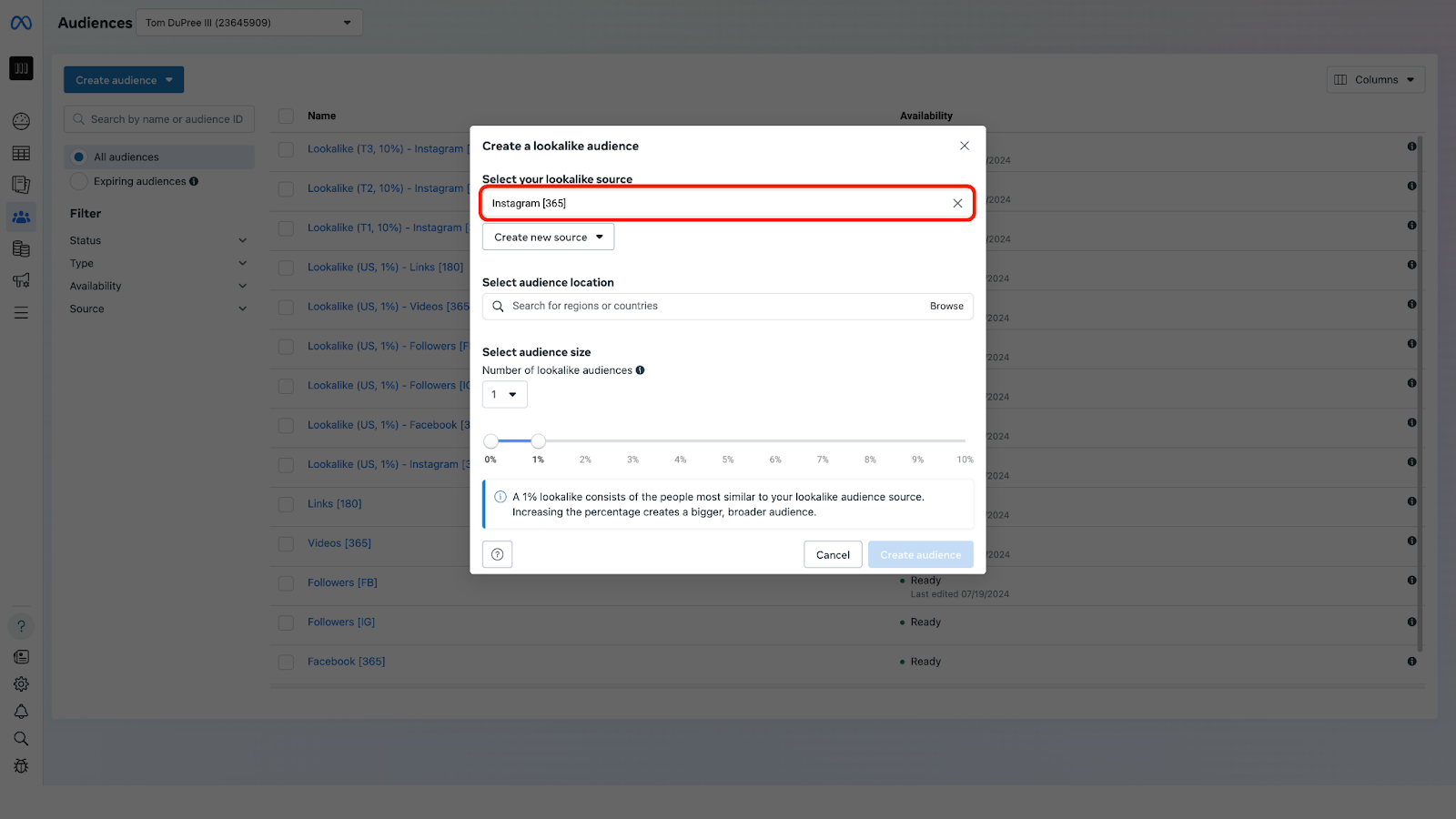The height and width of the screenshot is (819, 1456).
Task: Click Browse in audience location field
Action: 946,306
